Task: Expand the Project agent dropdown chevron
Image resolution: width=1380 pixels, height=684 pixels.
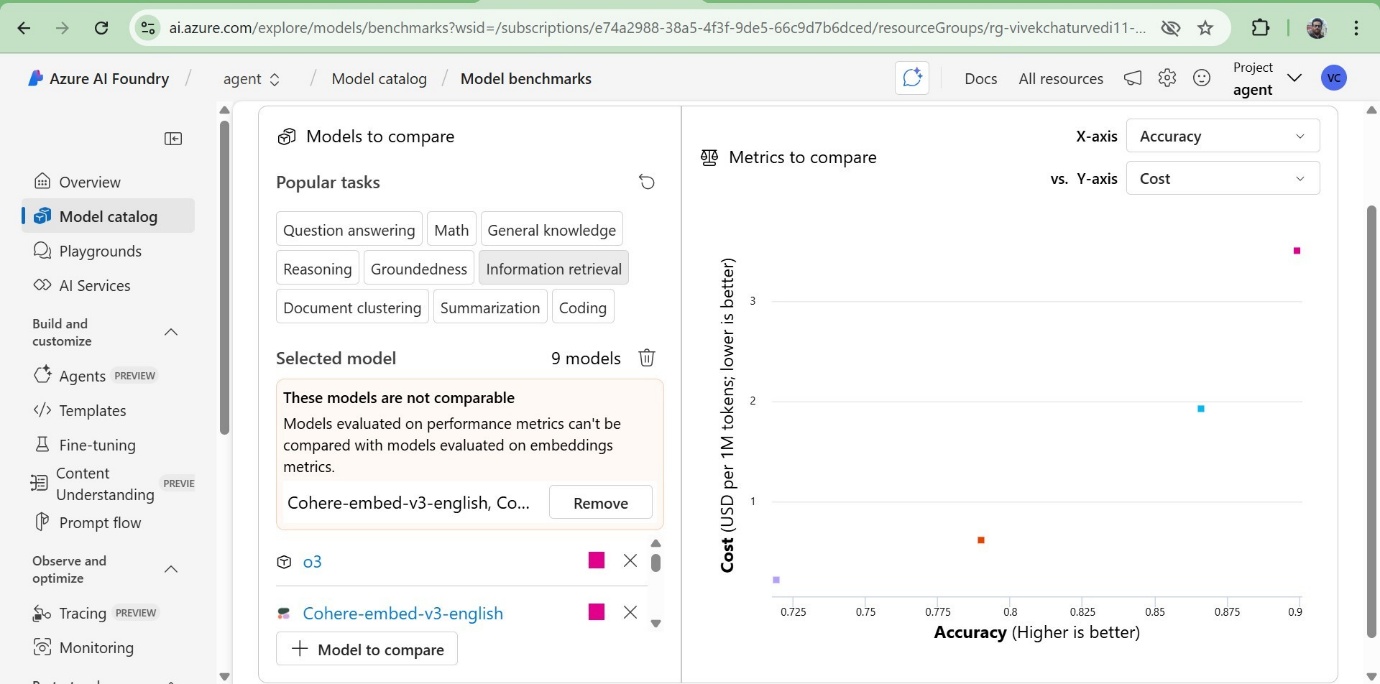Action: 1294,78
